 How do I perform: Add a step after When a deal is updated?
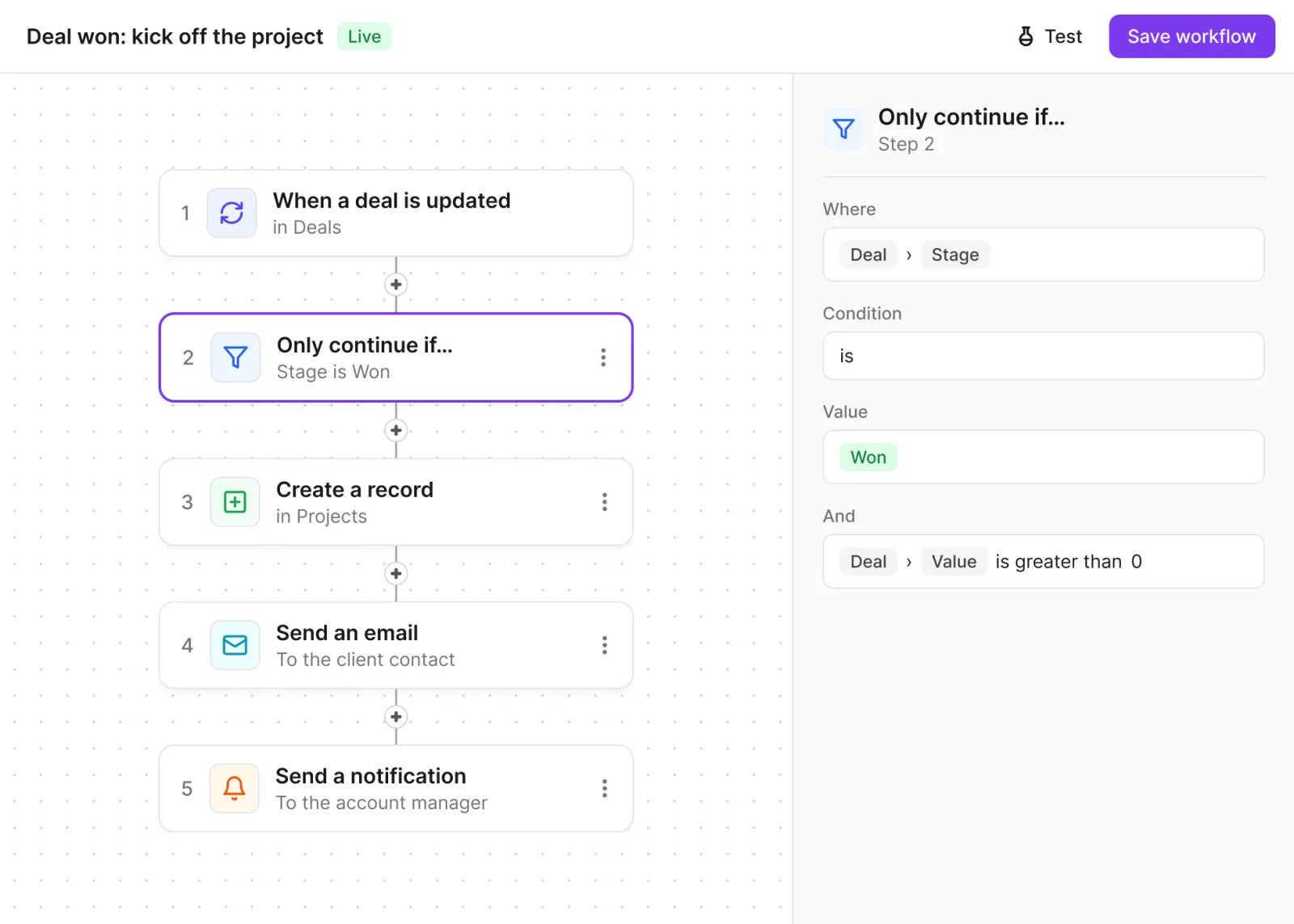click(395, 285)
